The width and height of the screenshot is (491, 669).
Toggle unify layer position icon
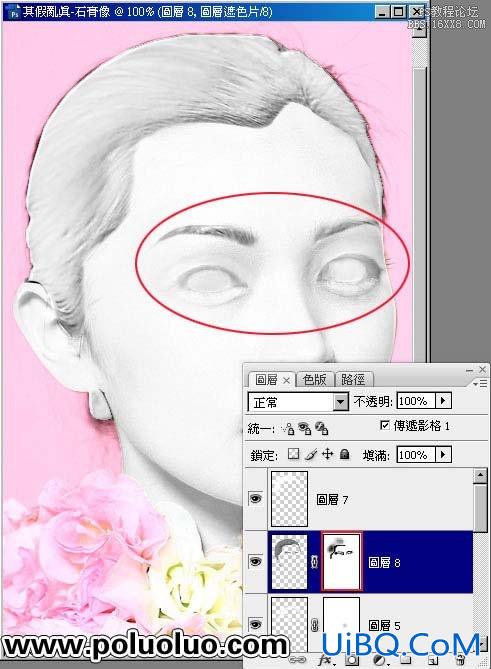coord(288,428)
